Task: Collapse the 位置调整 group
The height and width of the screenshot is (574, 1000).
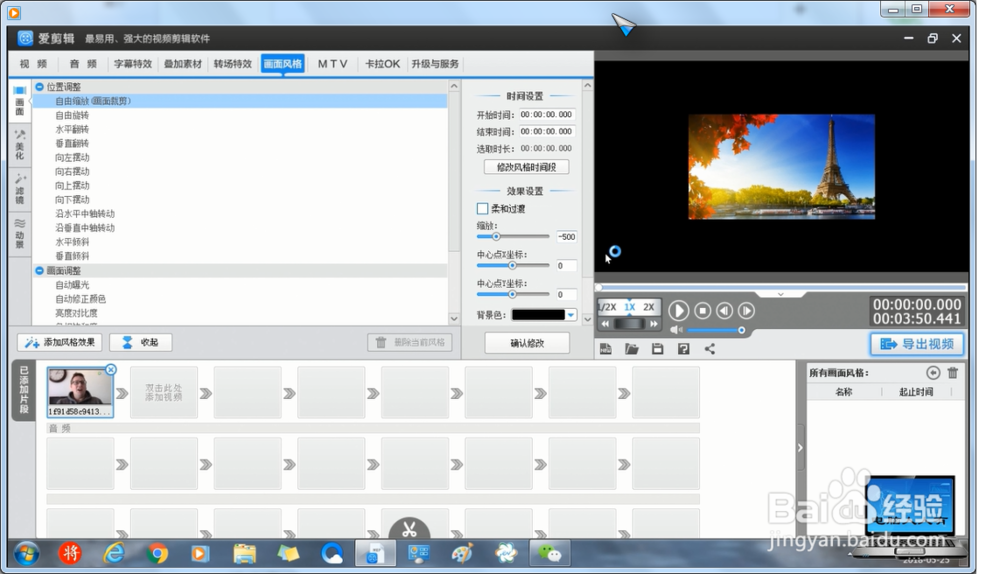Action: 40,87
